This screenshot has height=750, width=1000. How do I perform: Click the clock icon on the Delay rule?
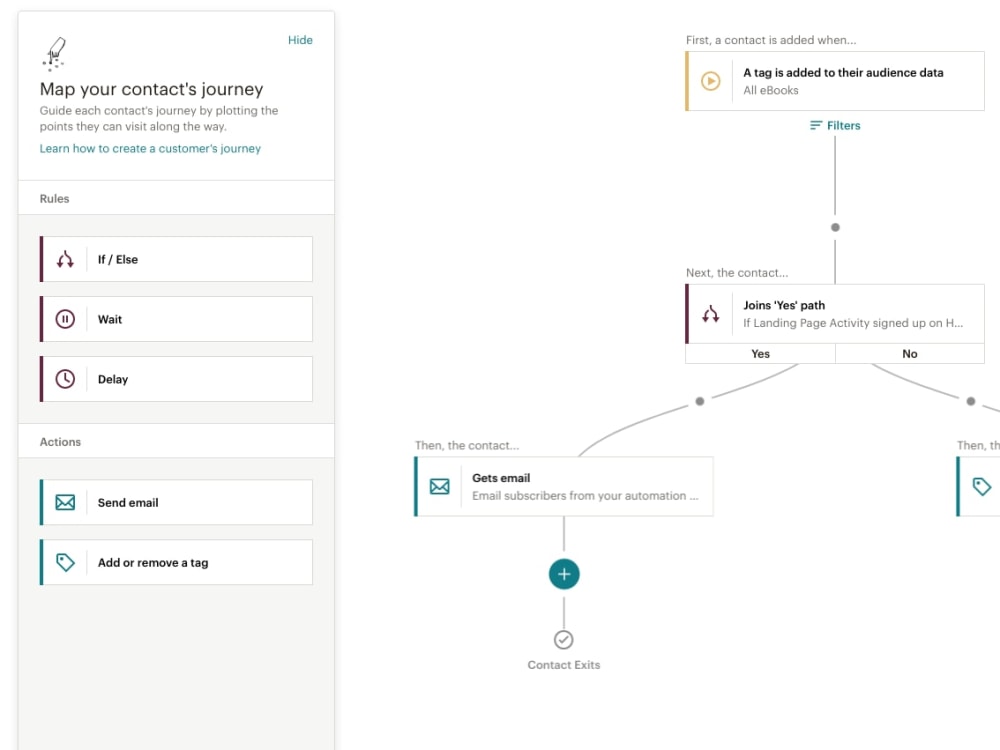point(65,379)
